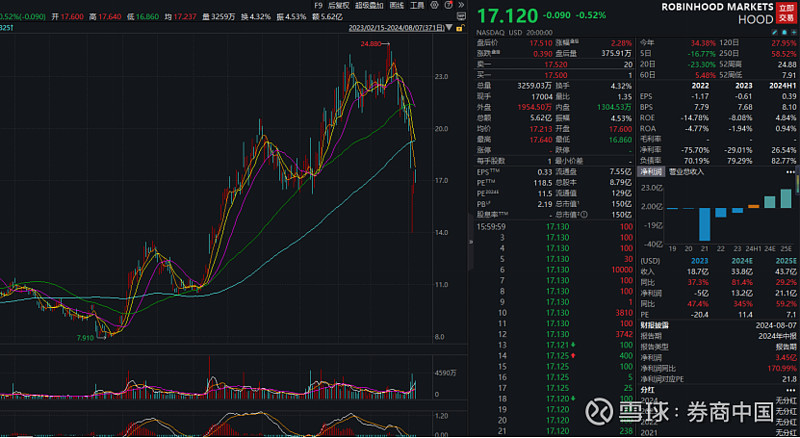Switch to the 营业总收入 chart tab

coord(686,172)
